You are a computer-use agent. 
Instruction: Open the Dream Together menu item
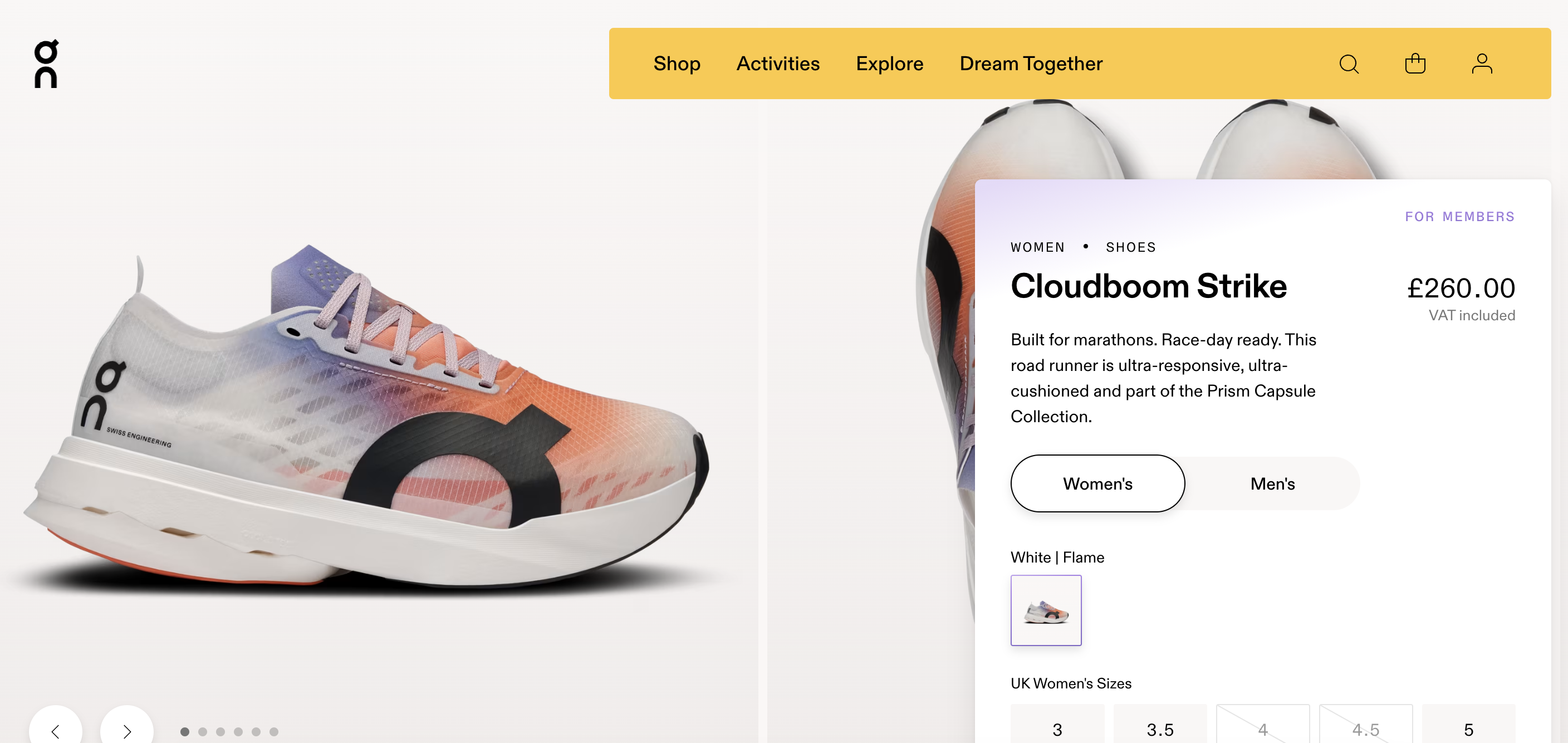tap(1031, 64)
